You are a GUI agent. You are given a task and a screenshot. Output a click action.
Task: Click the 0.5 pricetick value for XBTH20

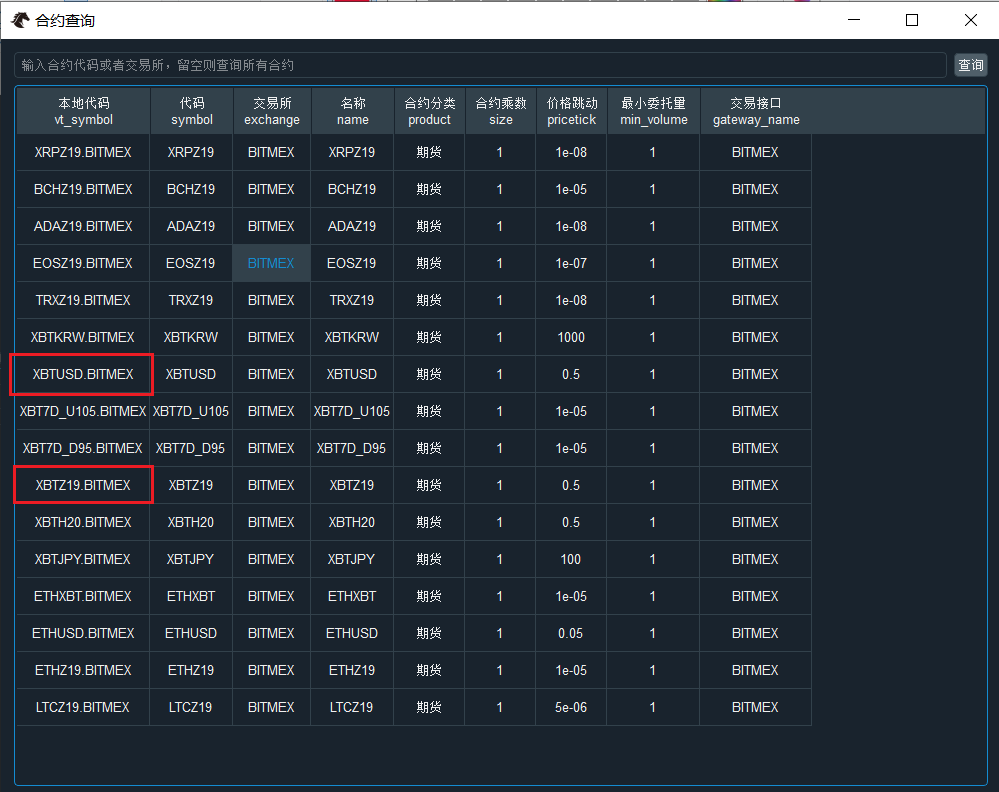pos(571,522)
